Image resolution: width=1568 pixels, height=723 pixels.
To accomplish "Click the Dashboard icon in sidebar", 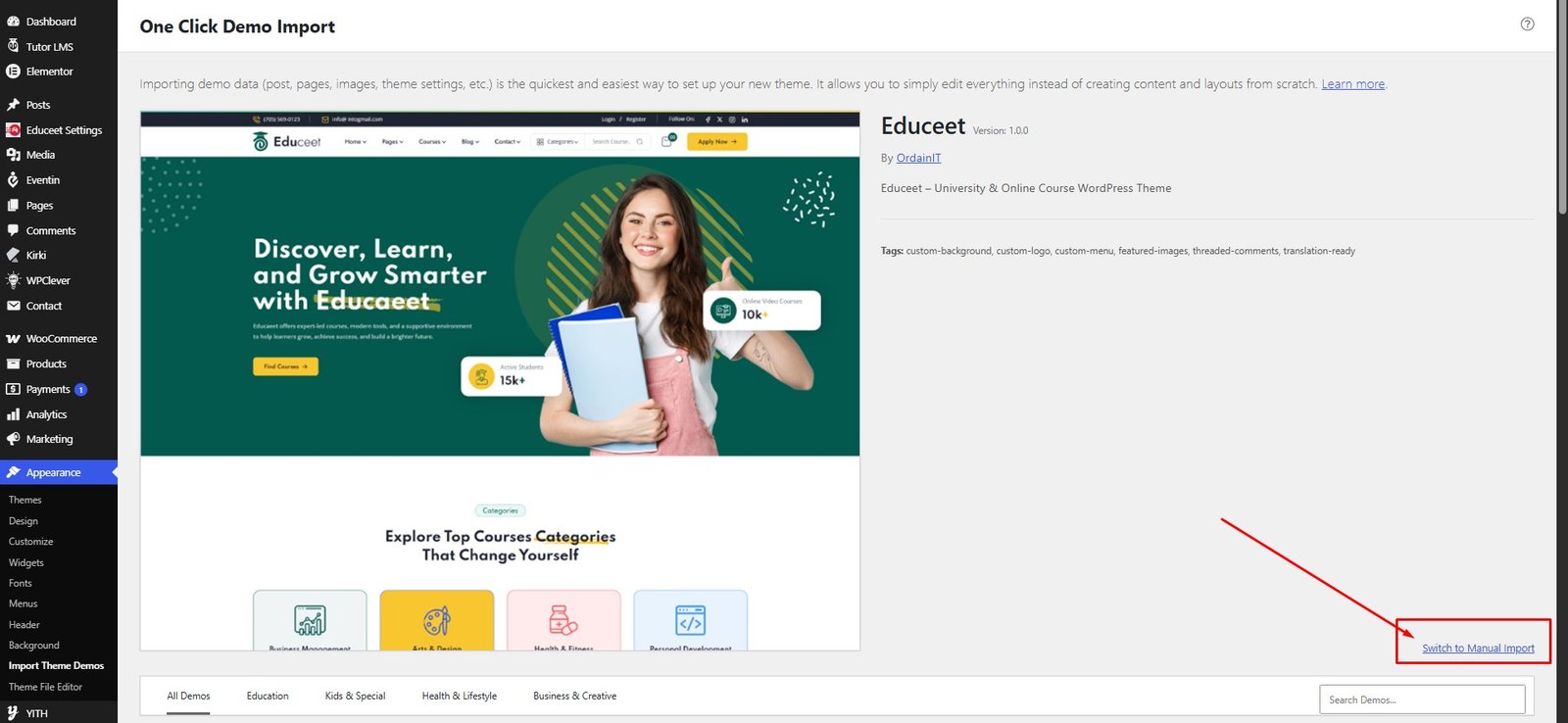I will pos(13,22).
